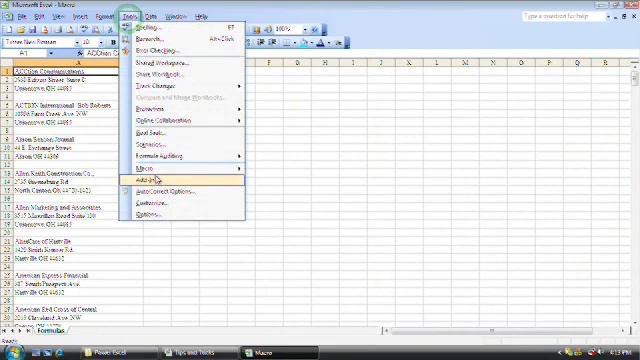Click the Font Color icon with letter A
640x360 pixels.
click(x=320, y=42)
